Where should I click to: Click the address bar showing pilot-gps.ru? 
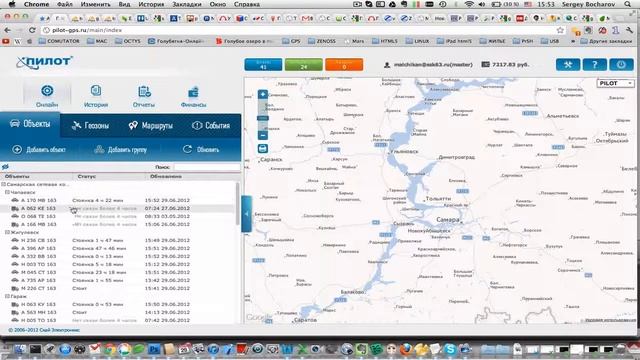(x=300, y=30)
